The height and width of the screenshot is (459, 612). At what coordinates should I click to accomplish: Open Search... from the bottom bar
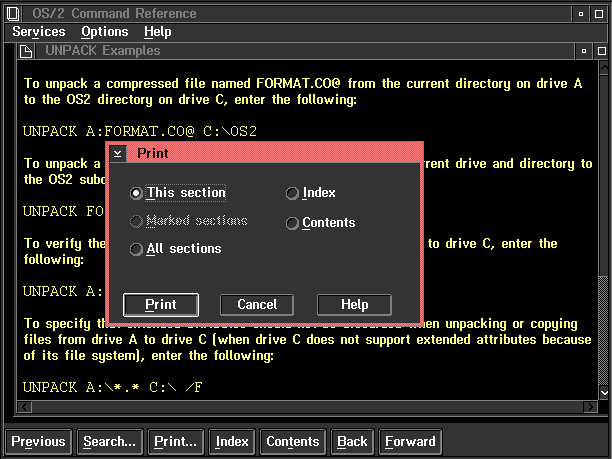tap(110, 442)
